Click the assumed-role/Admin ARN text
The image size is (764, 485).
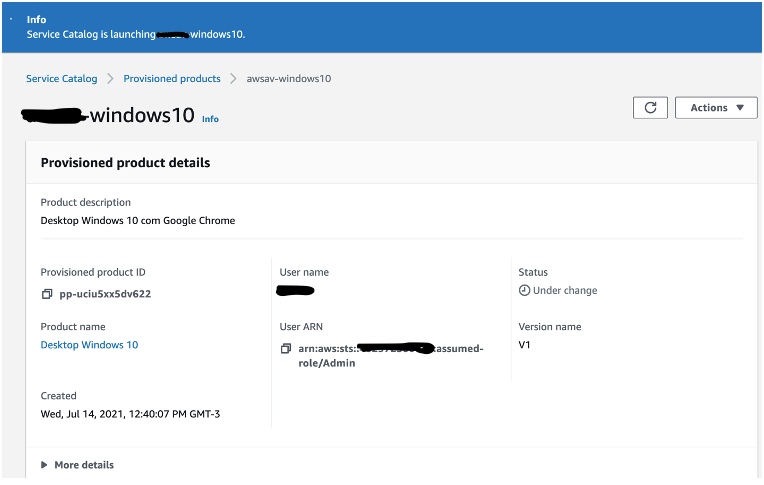390,356
